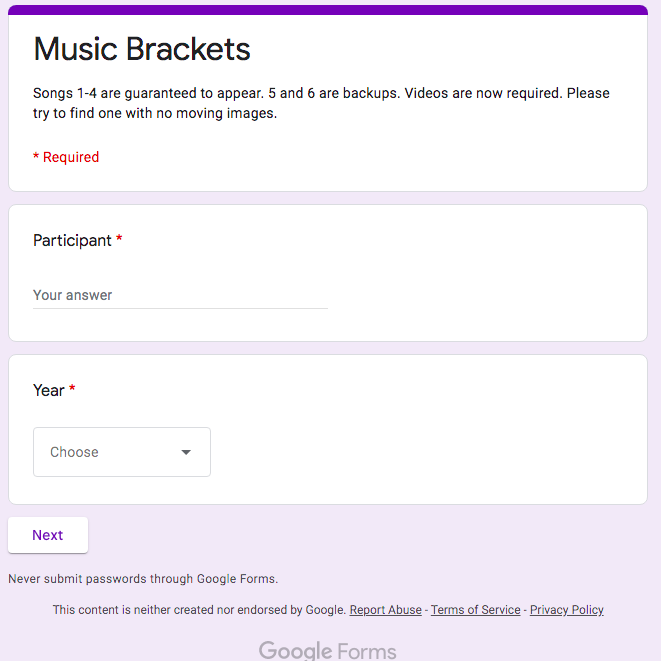
Task: Click the red asterisk beside Participant
Action: (x=120, y=240)
